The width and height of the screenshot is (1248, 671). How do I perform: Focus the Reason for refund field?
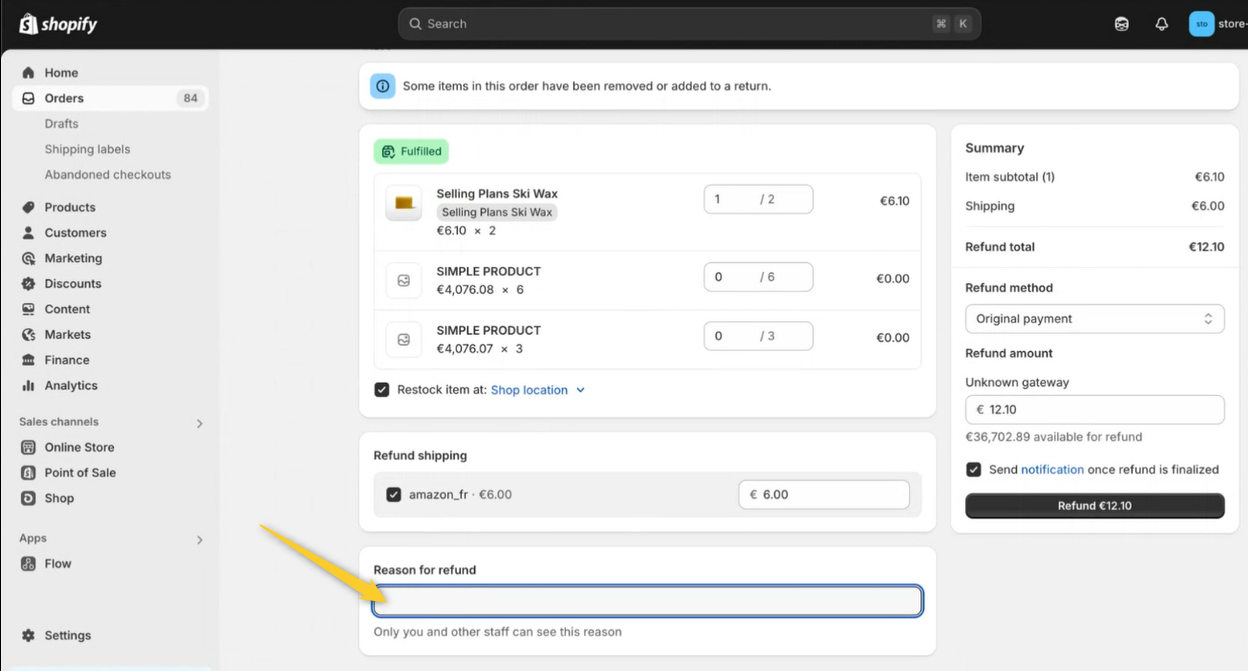(x=647, y=601)
